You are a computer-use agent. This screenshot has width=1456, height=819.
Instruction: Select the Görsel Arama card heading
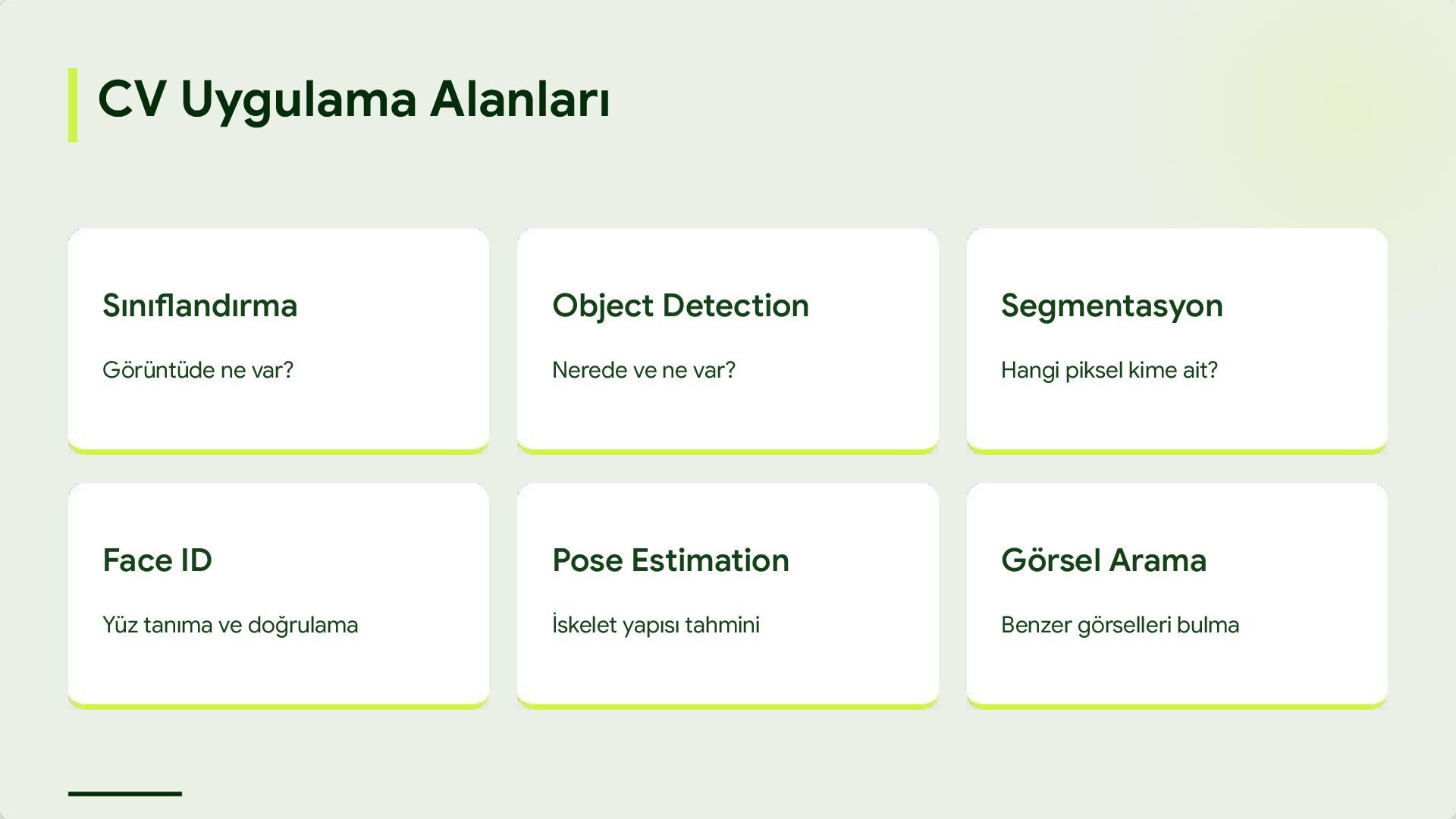pyautogui.click(x=1103, y=560)
